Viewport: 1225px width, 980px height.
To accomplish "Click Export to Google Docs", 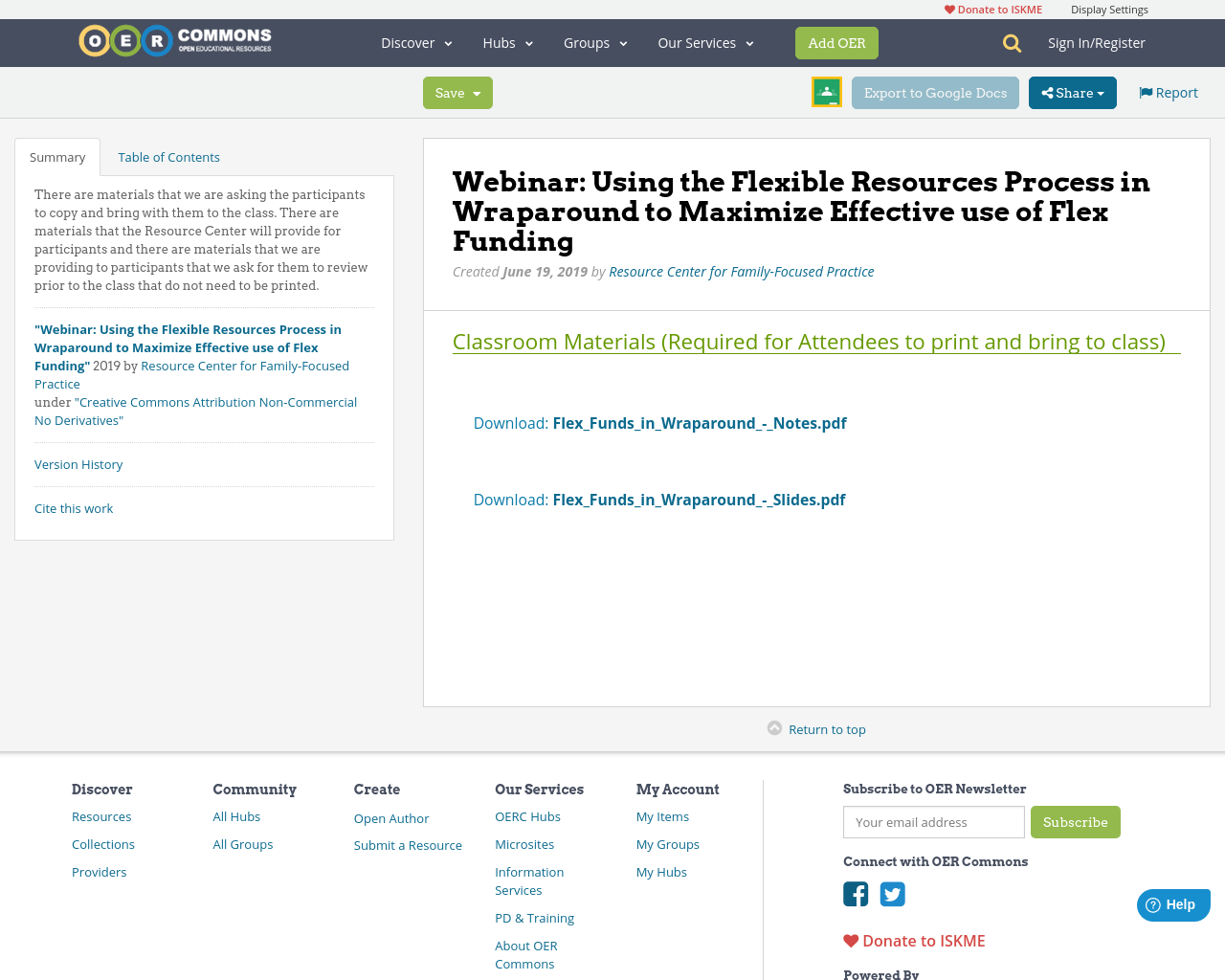I will pyautogui.click(x=935, y=92).
